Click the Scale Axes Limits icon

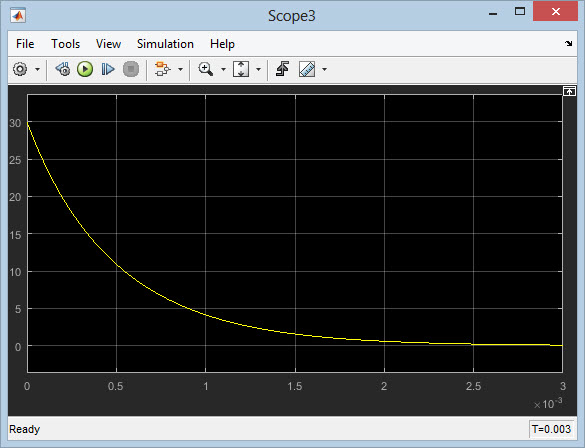coord(241,69)
